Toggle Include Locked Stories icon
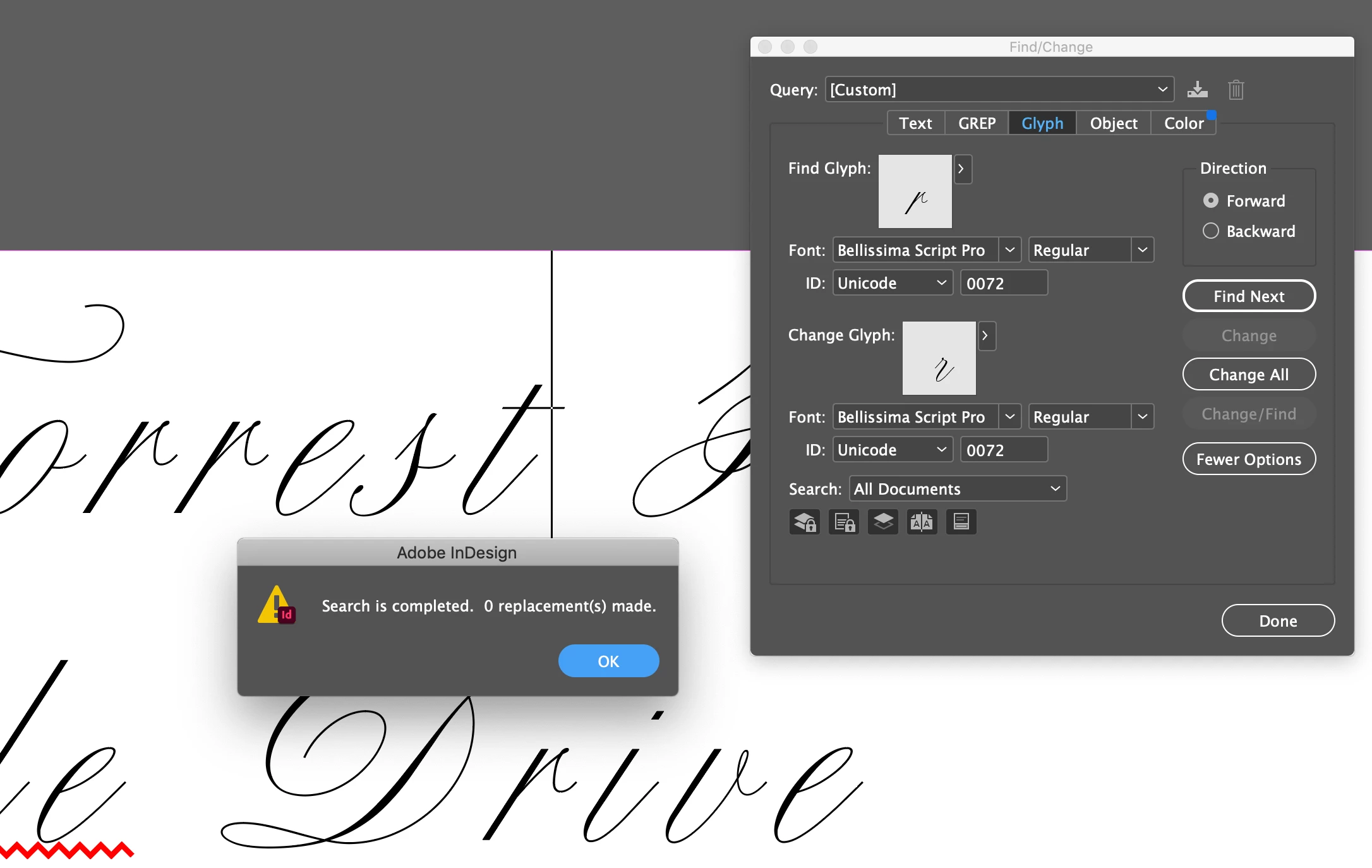Screen dimensions: 1372x868 click(844, 522)
